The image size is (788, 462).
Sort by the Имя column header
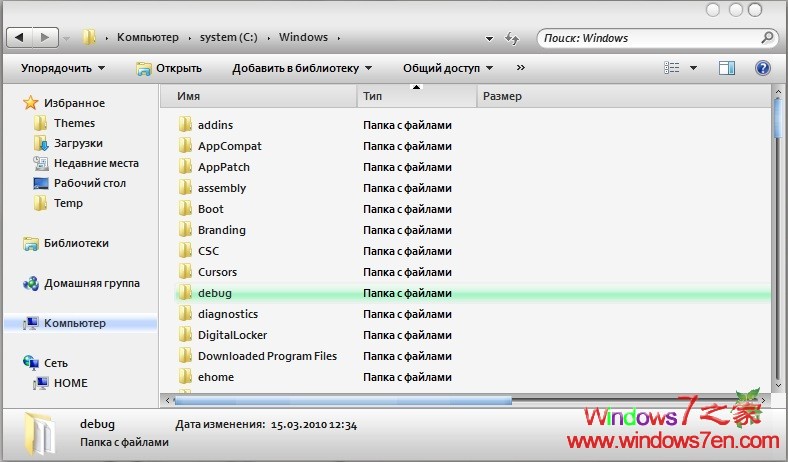(x=259, y=96)
